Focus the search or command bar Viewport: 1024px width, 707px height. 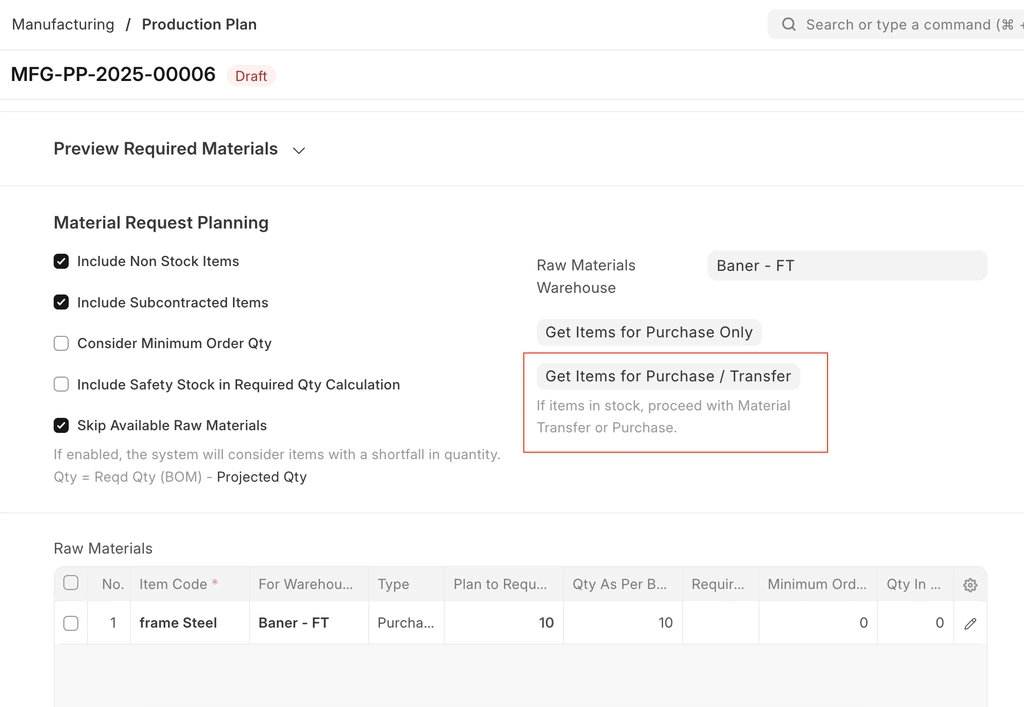pos(900,25)
